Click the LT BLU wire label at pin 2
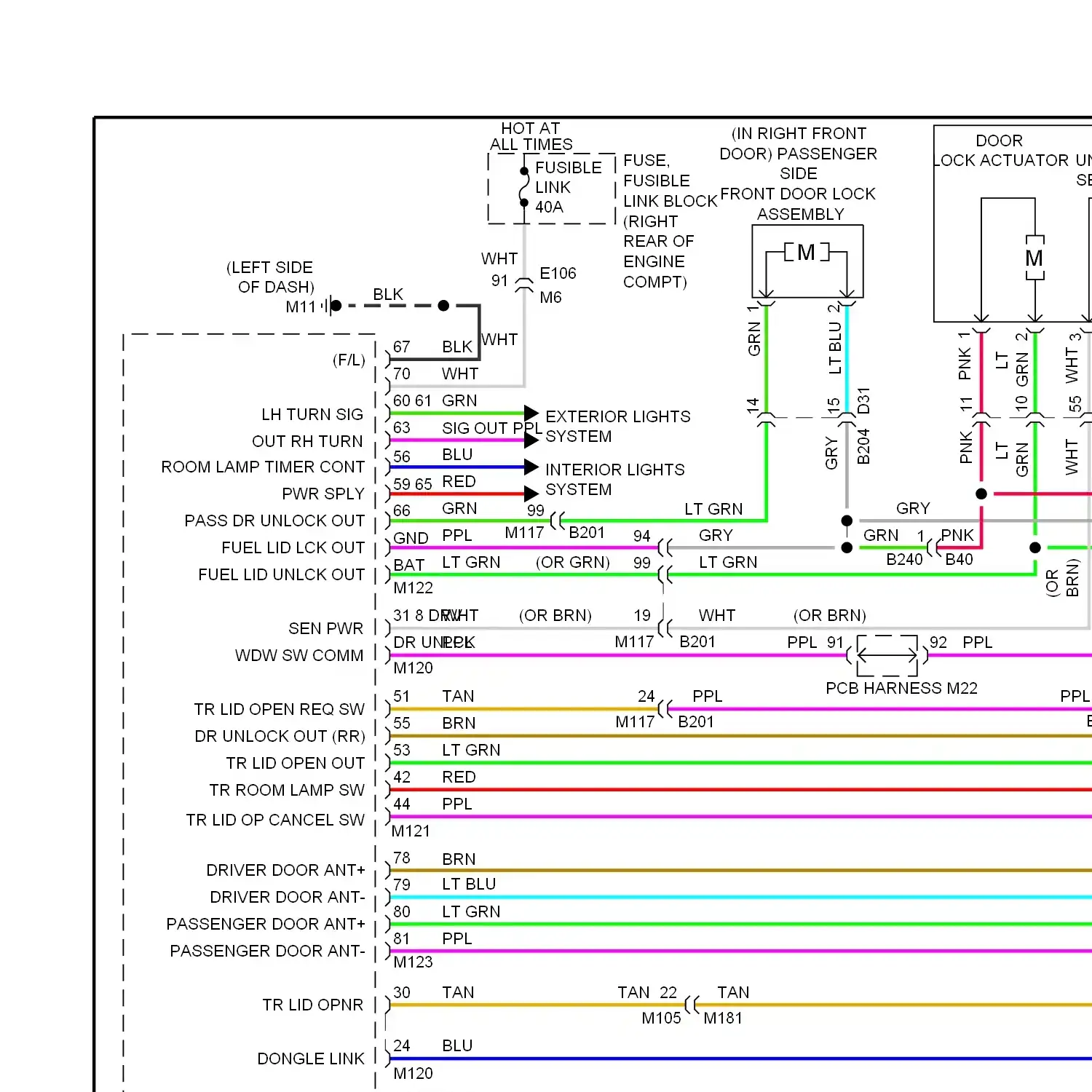Viewport: 1092px width, 1092px height. 835,348
